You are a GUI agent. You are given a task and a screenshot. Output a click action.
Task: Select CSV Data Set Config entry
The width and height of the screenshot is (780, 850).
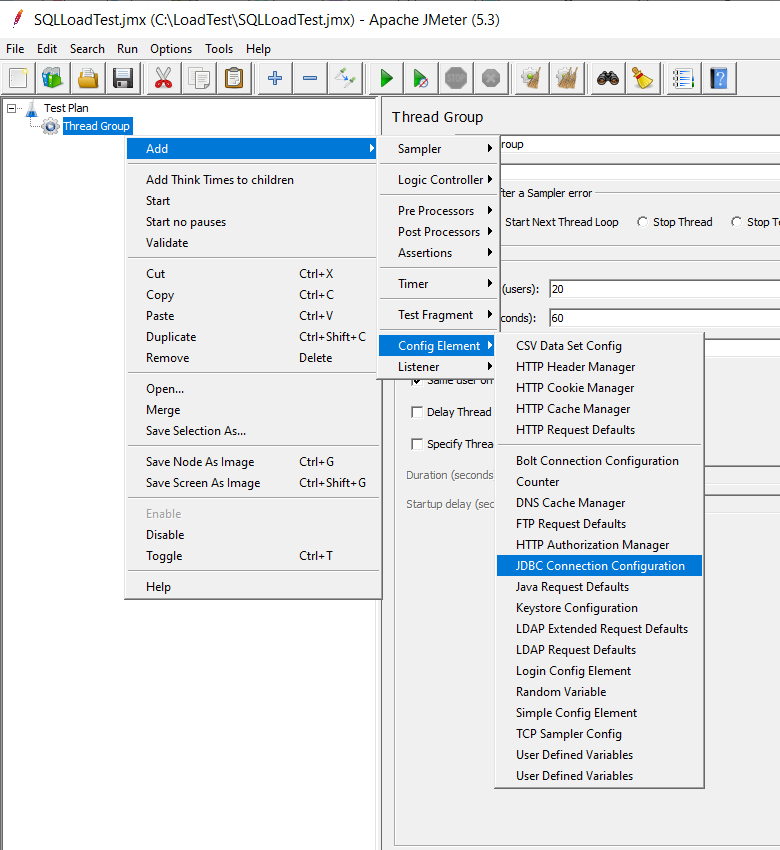click(x=568, y=346)
